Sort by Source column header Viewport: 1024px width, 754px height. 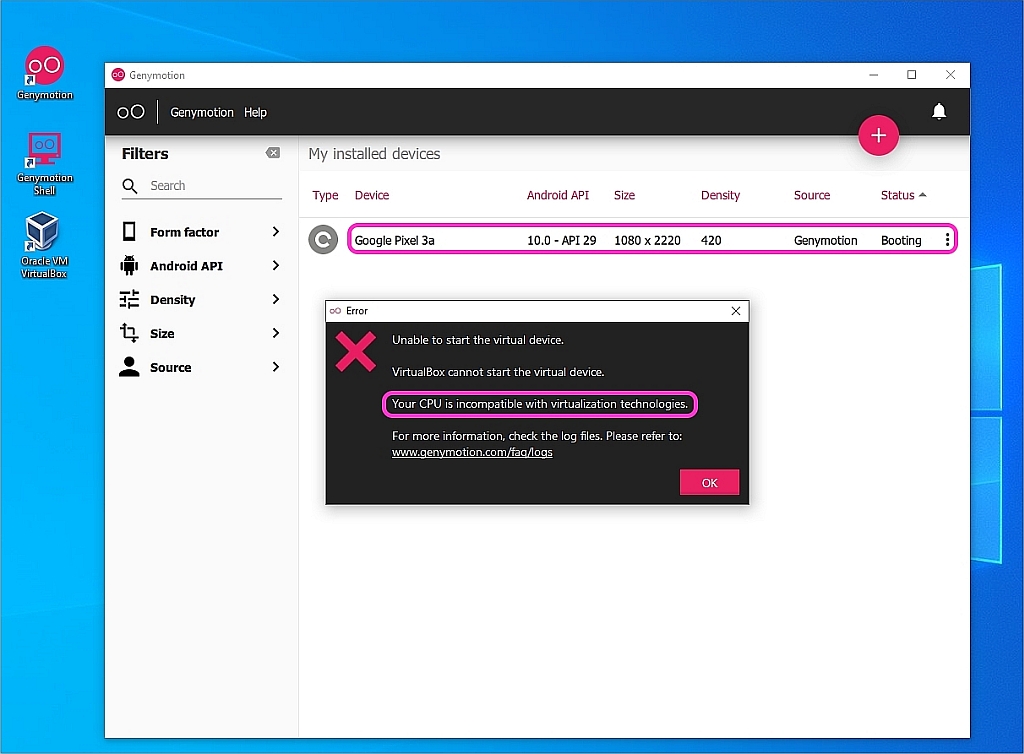click(x=812, y=195)
